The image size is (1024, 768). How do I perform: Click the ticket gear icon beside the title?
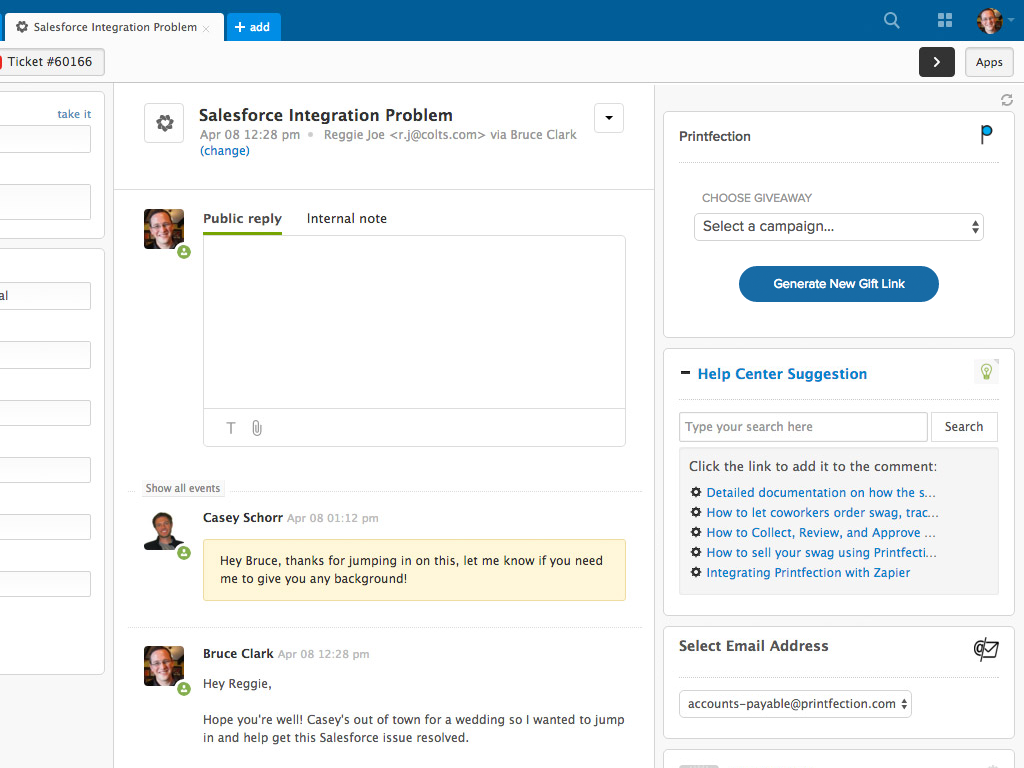(x=164, y=123)
